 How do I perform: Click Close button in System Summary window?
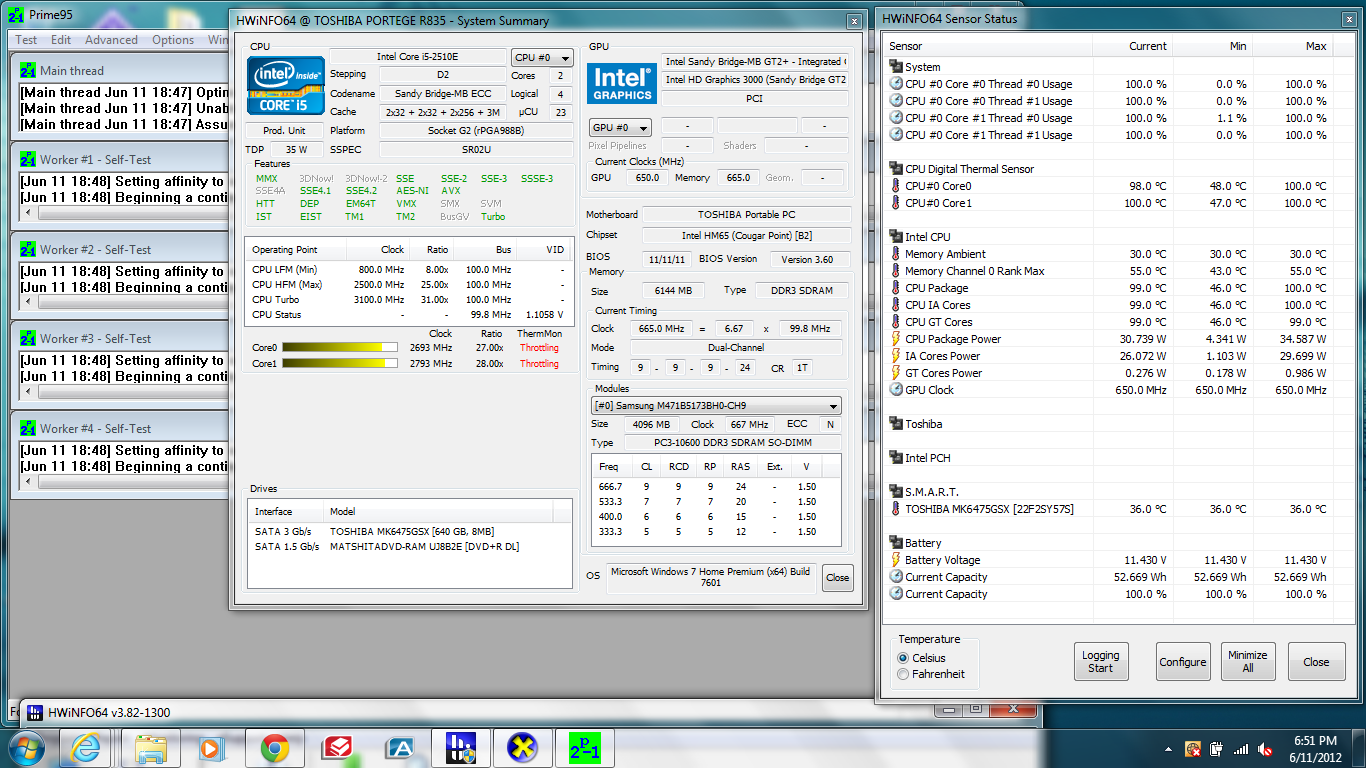[x=838, y=577]
